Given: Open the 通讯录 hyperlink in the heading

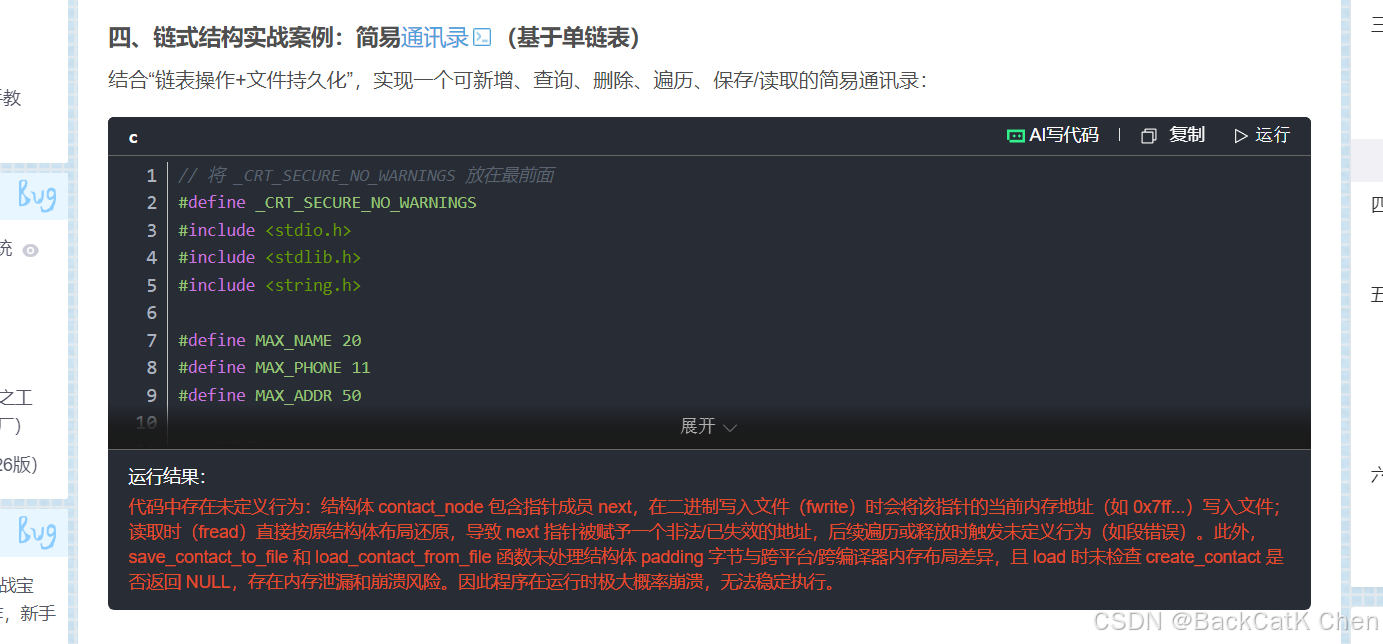Looking at the screenshot, I should click(436, 37).
